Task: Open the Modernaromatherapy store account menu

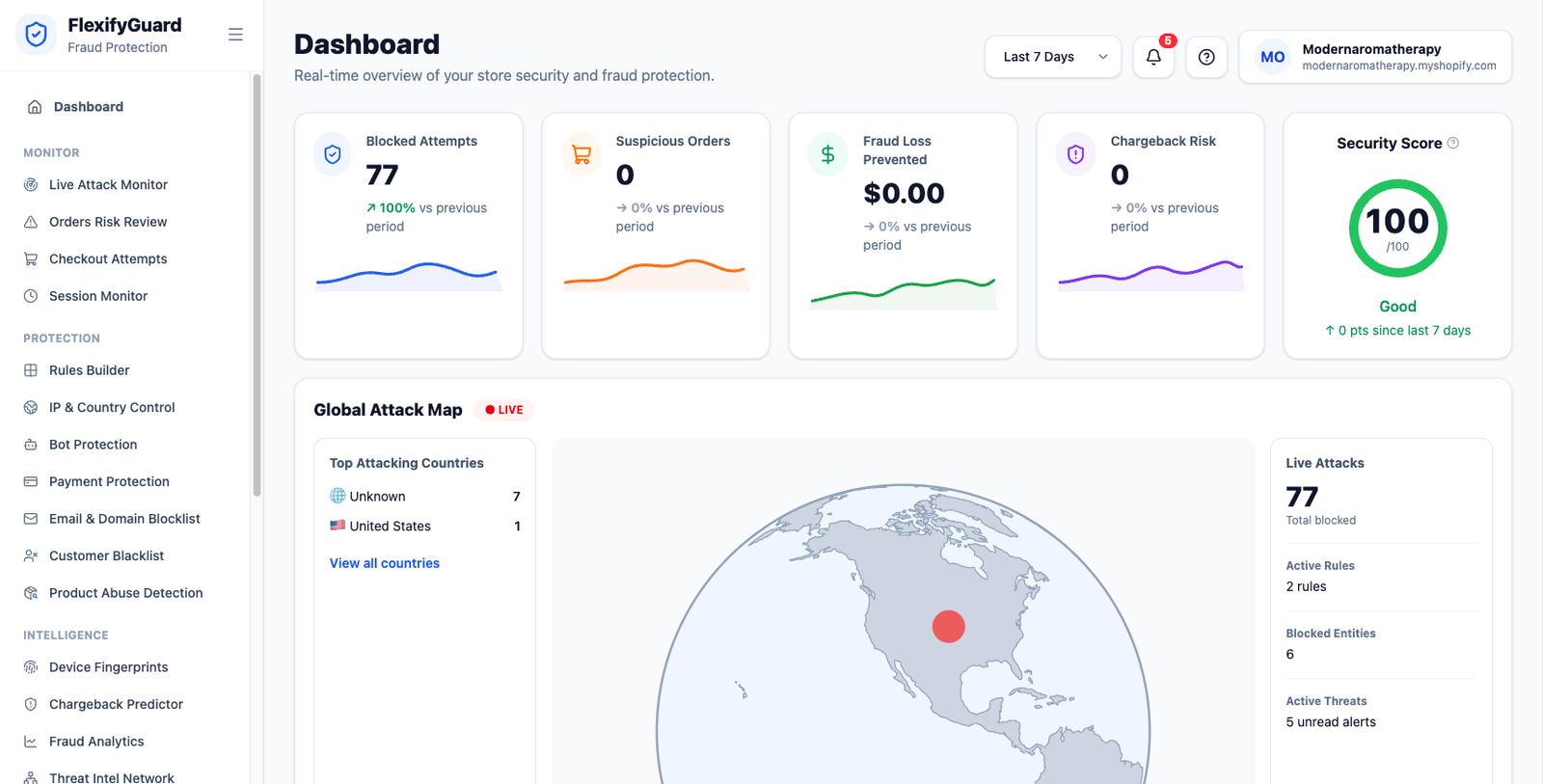Action: [x=1375, y=57]
